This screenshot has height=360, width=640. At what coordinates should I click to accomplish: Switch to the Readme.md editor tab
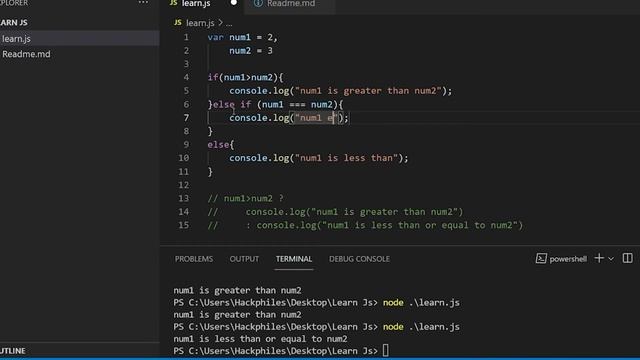click(290, 4)
